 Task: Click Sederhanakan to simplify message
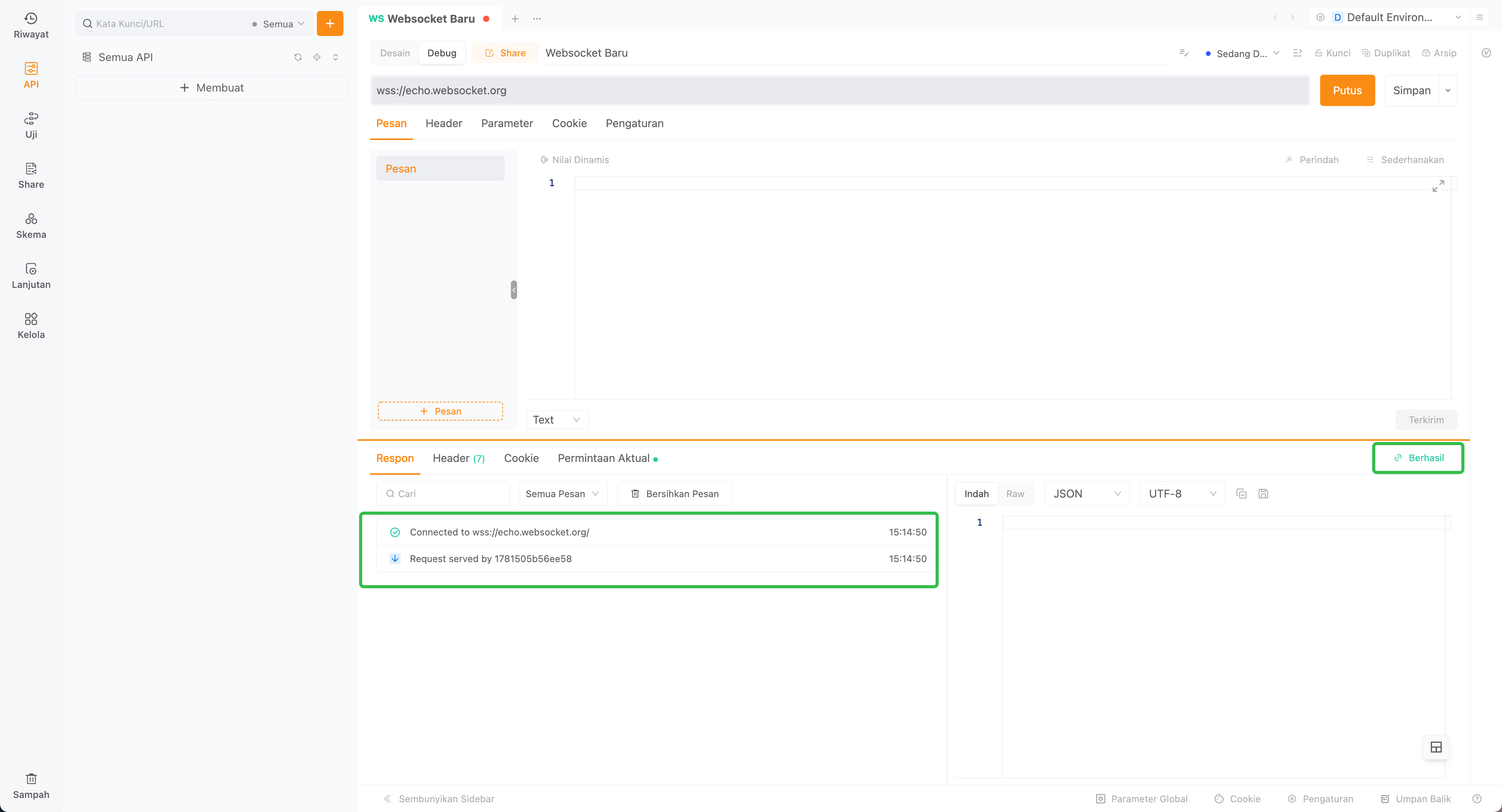point(1405,160)
